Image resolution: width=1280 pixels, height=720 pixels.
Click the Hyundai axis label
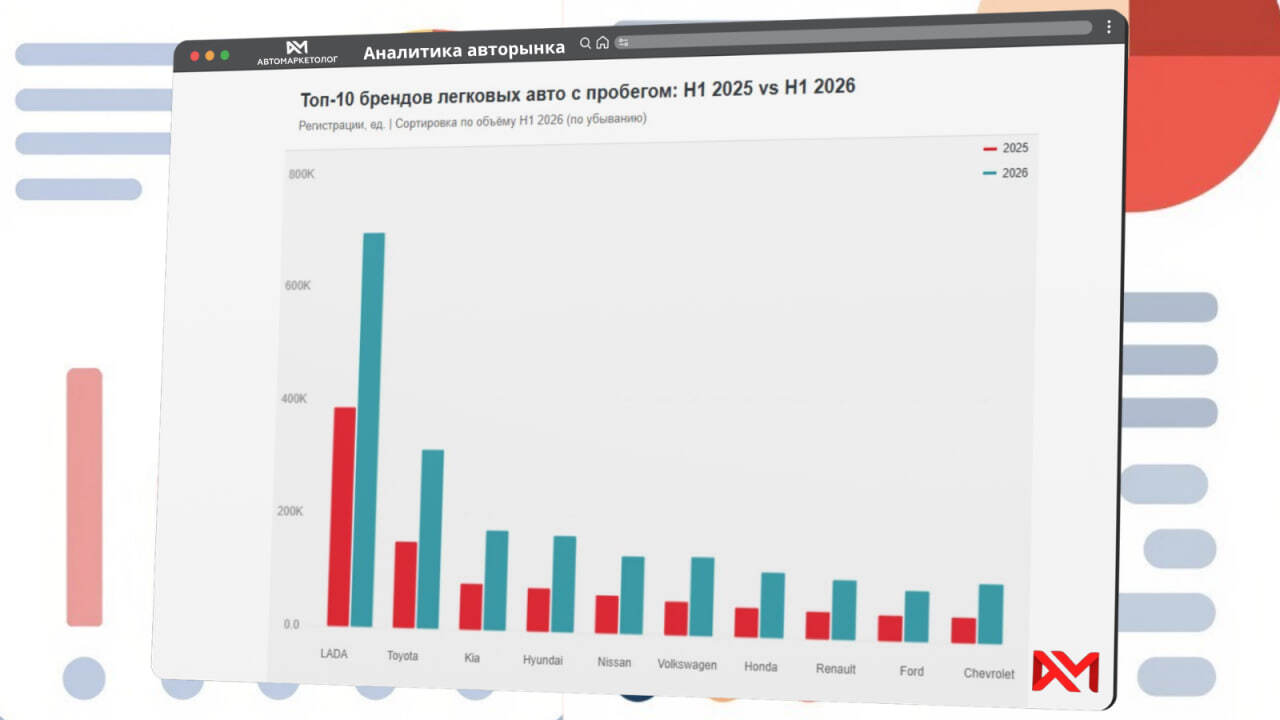point(542,660)
